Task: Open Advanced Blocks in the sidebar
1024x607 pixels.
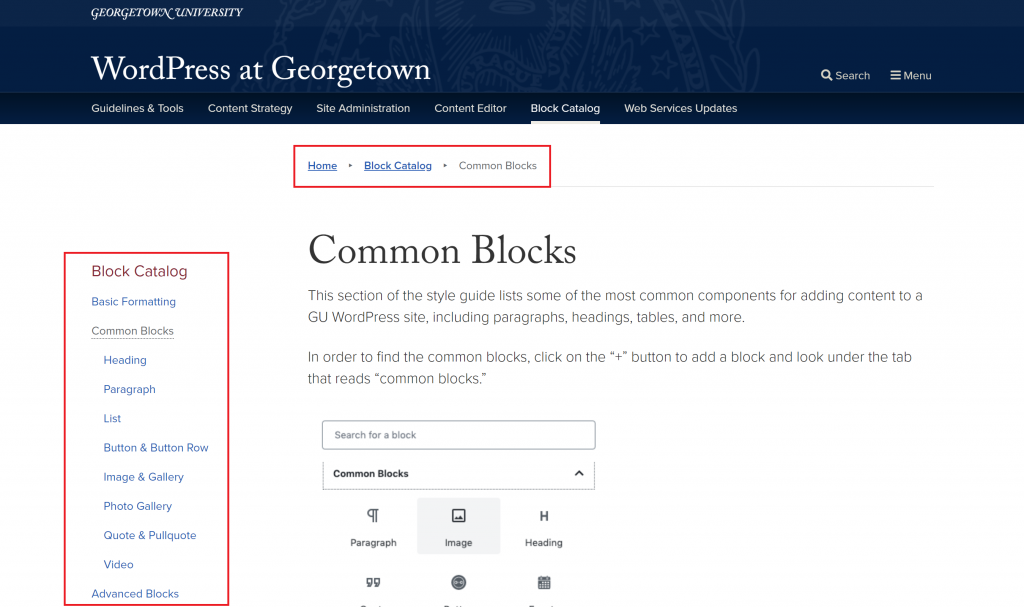Action: point(135,594)
